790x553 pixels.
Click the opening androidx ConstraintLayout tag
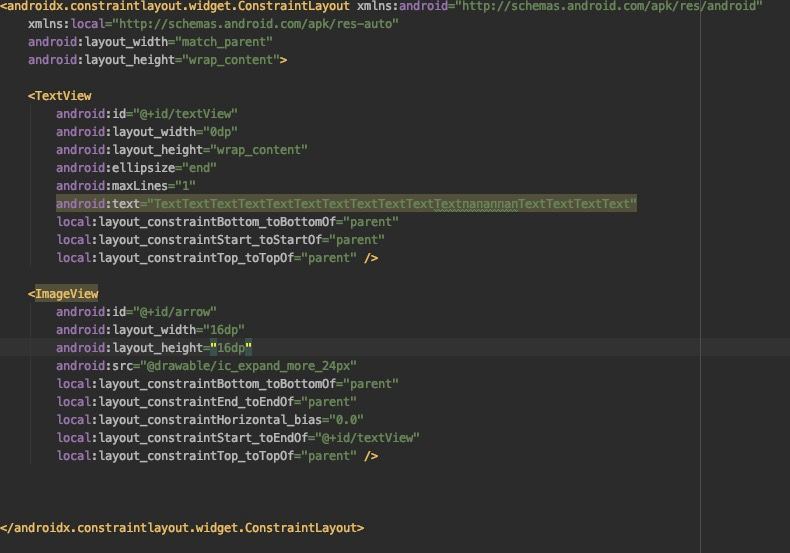tap(175, 6)
